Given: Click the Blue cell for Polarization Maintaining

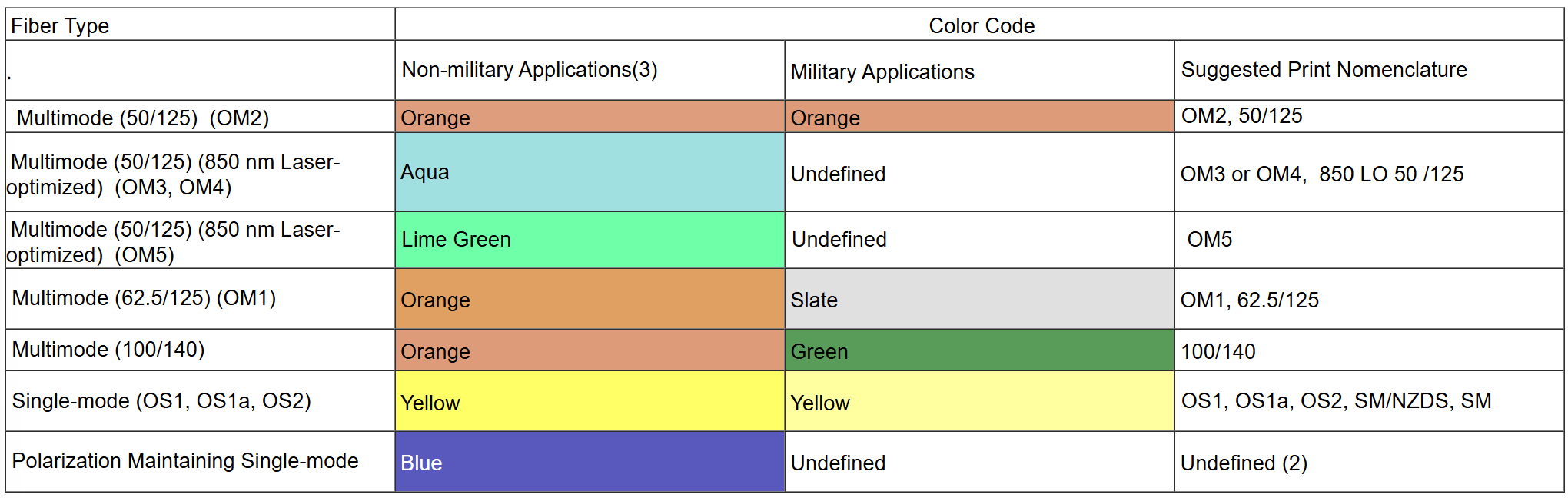Looking at the screenshot, I should click(x=590, y=461).
